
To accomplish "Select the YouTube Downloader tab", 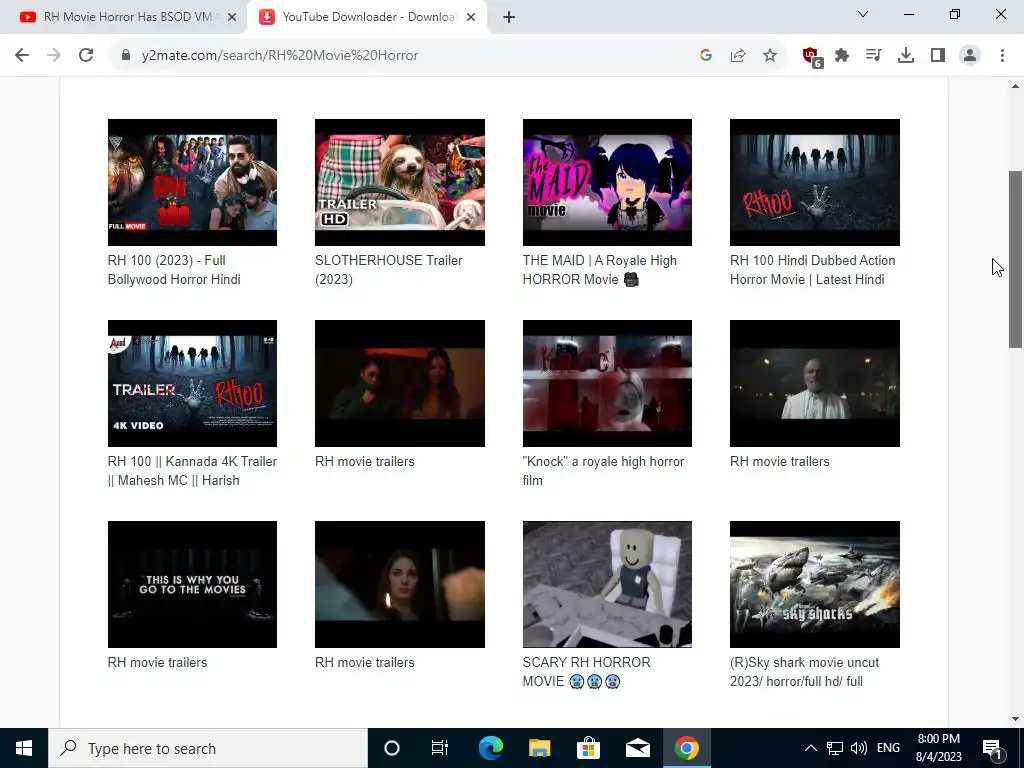I will point(366,17).
